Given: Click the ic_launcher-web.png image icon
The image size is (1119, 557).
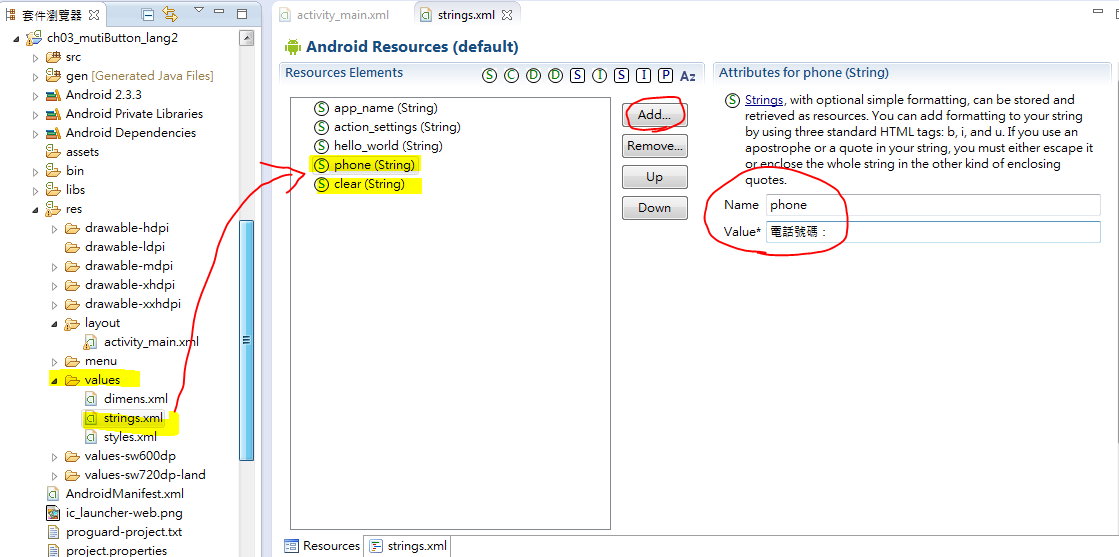Looking at the screenshot, I should (x=52, y=513).
